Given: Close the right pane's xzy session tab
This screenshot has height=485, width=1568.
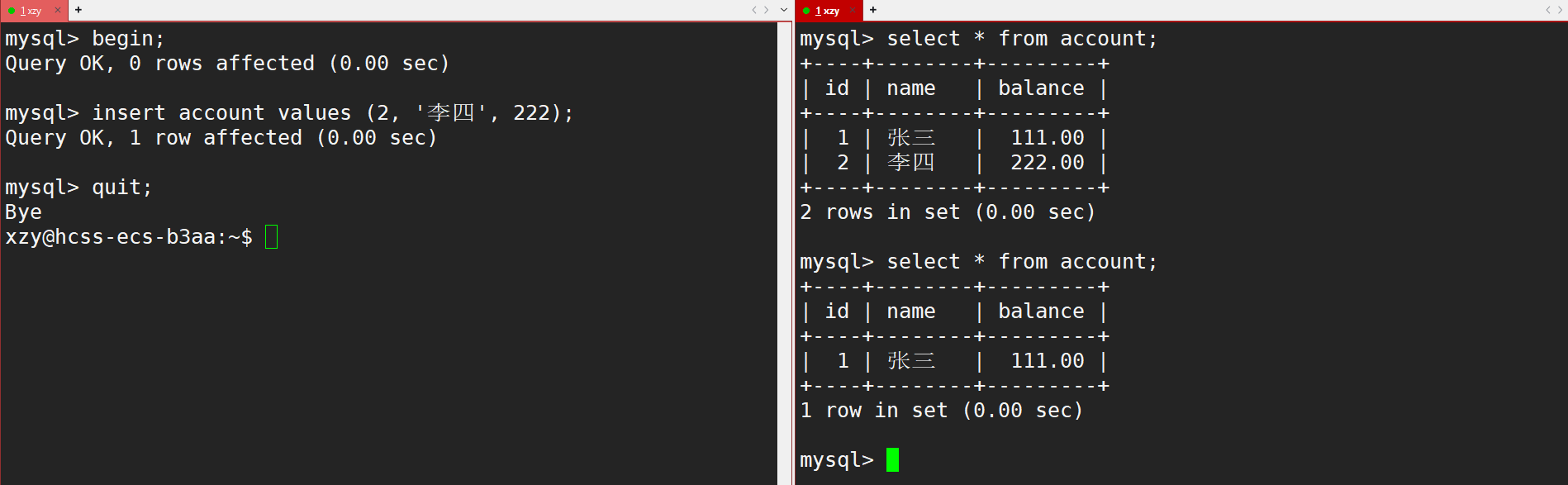Looking at the screenshot, I should pyautogui.click(x=853, y=10).
